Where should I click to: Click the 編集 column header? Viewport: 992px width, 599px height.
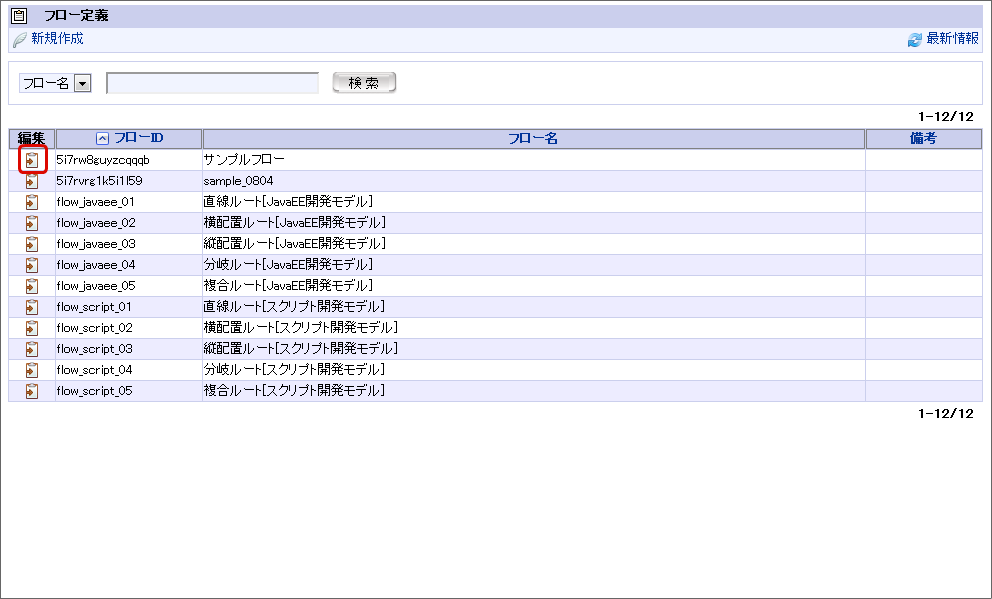[x=32, y=139]
